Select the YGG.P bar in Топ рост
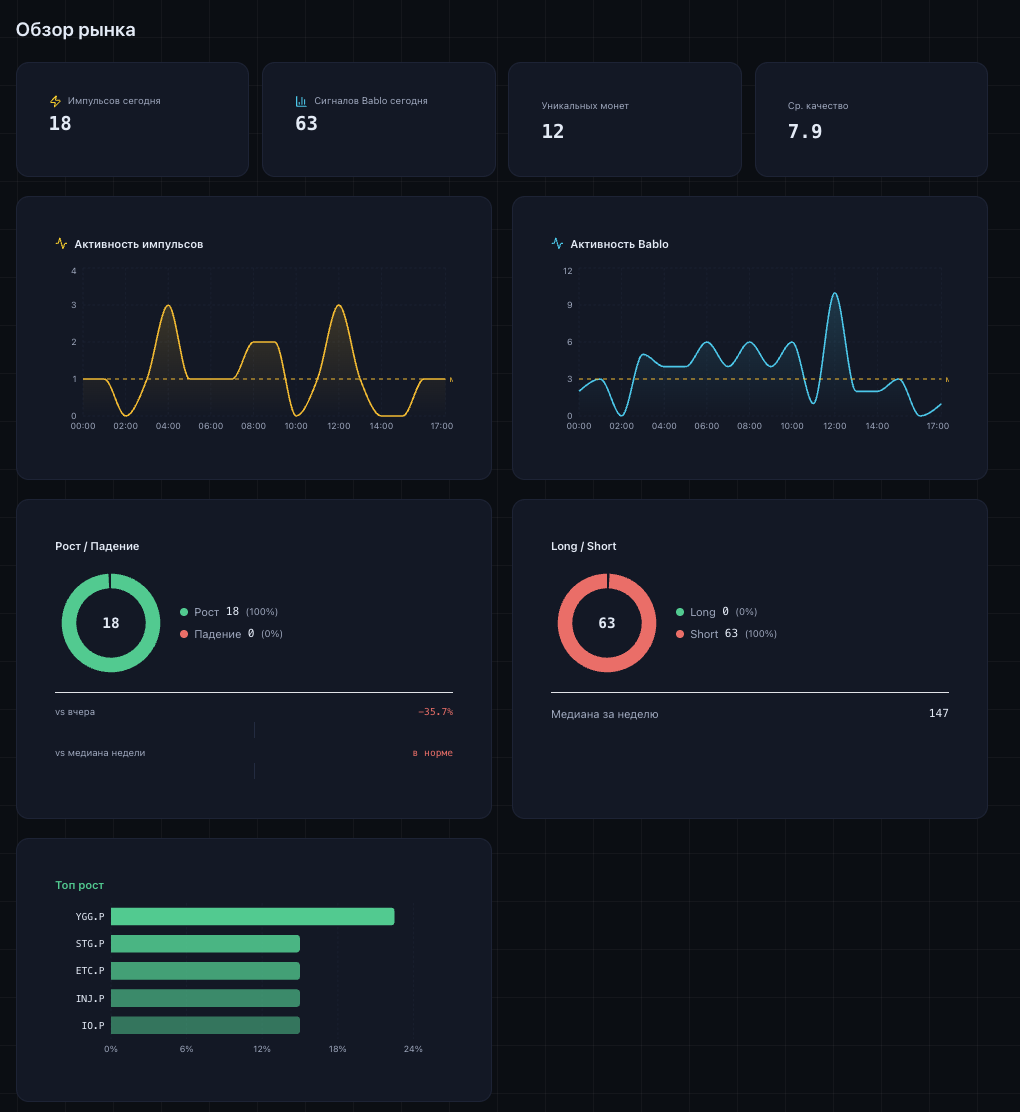1020x1112 pixels. click(x=252, y=916)
